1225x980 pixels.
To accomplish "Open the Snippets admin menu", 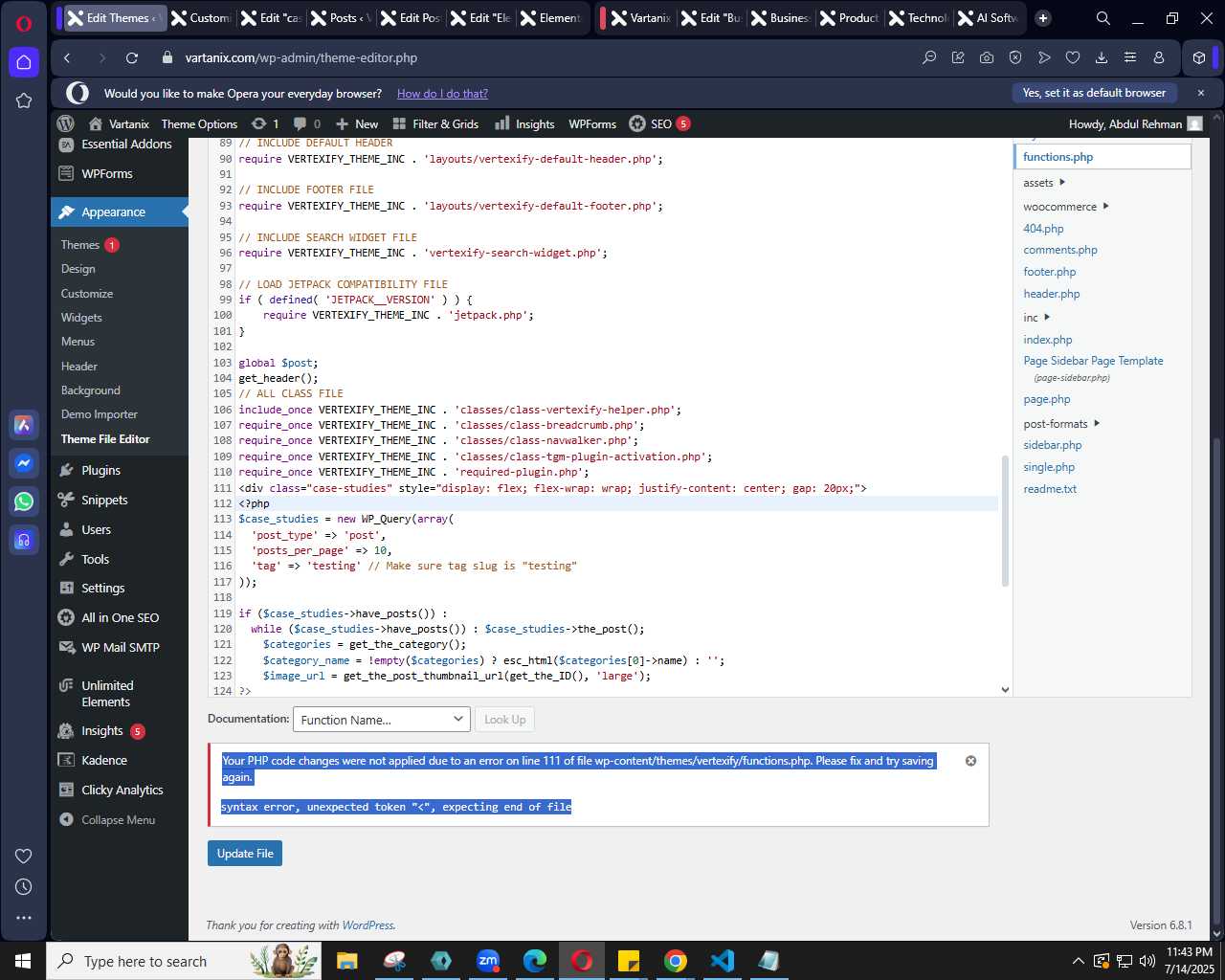I will coord(104,501).
